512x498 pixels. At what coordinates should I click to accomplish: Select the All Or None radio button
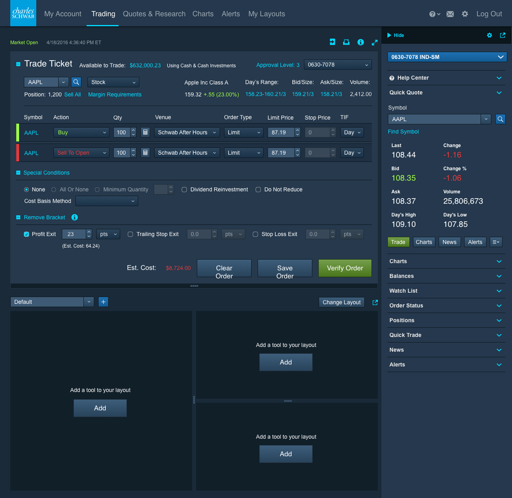(53, 189)
